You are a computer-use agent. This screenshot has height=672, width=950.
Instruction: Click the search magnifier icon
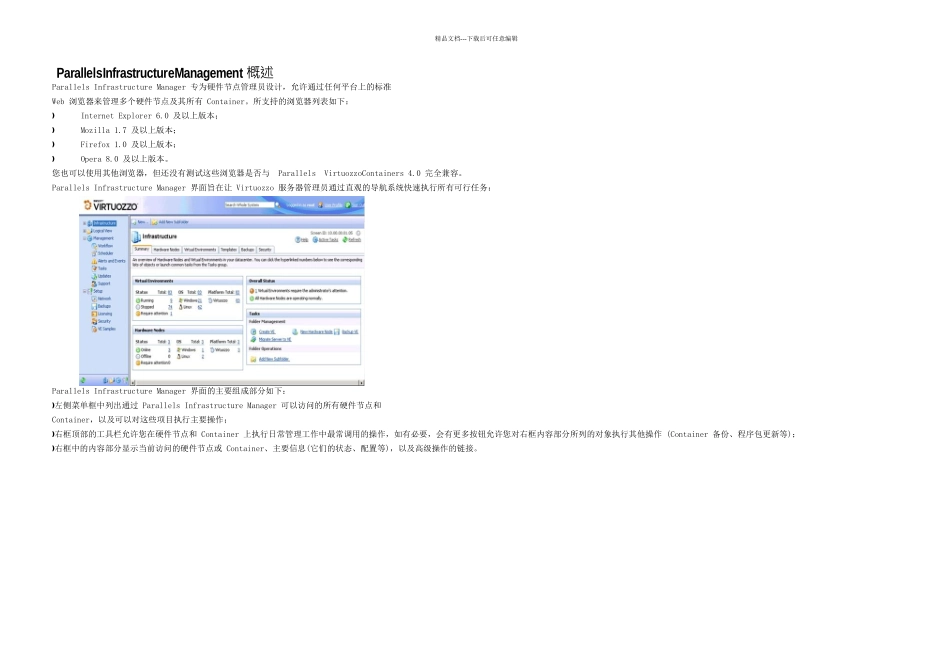277,205
